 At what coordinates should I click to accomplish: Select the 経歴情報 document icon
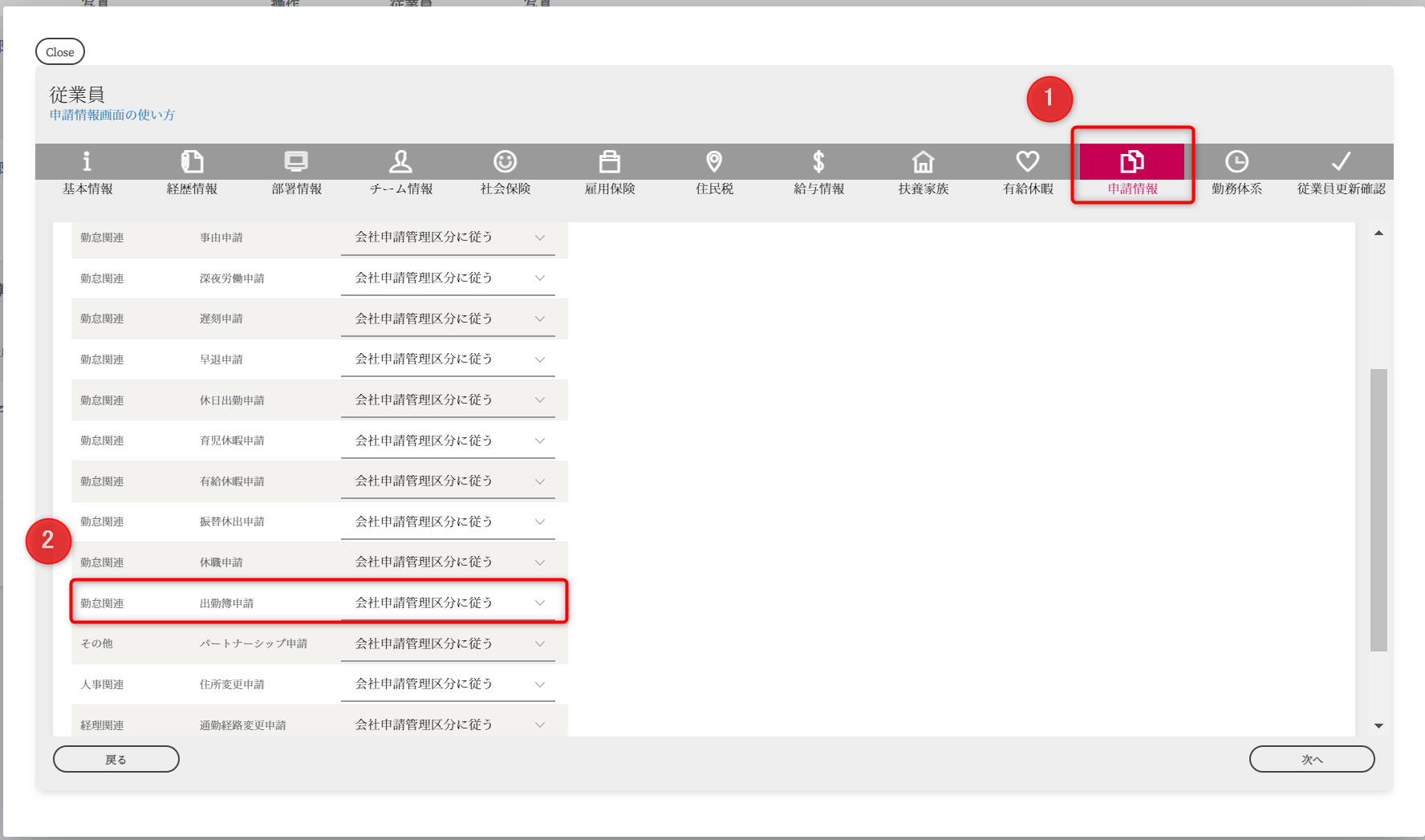click(192, 161)
